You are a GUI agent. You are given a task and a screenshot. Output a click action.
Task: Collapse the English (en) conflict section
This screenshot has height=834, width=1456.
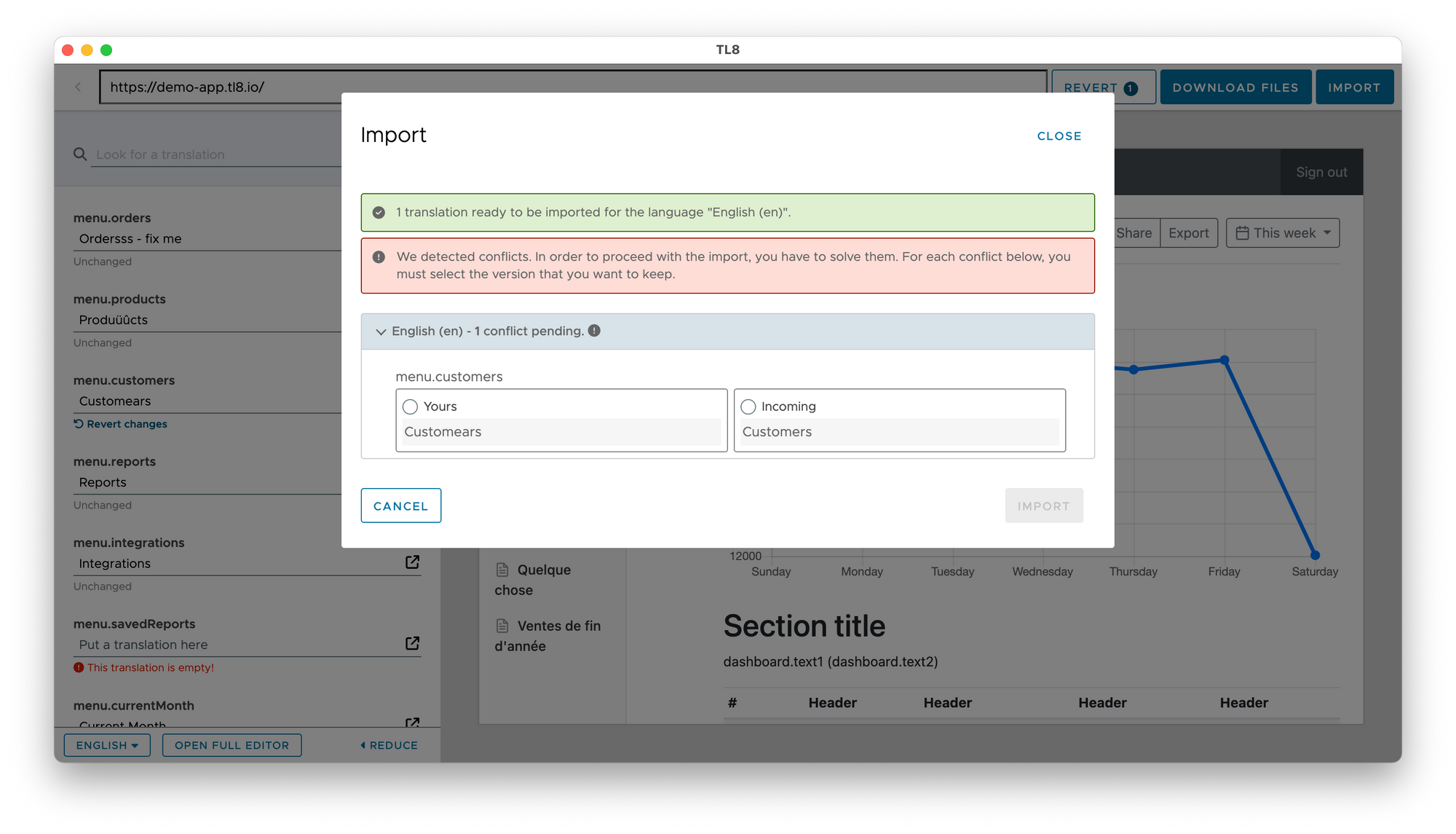pos(380,331)
